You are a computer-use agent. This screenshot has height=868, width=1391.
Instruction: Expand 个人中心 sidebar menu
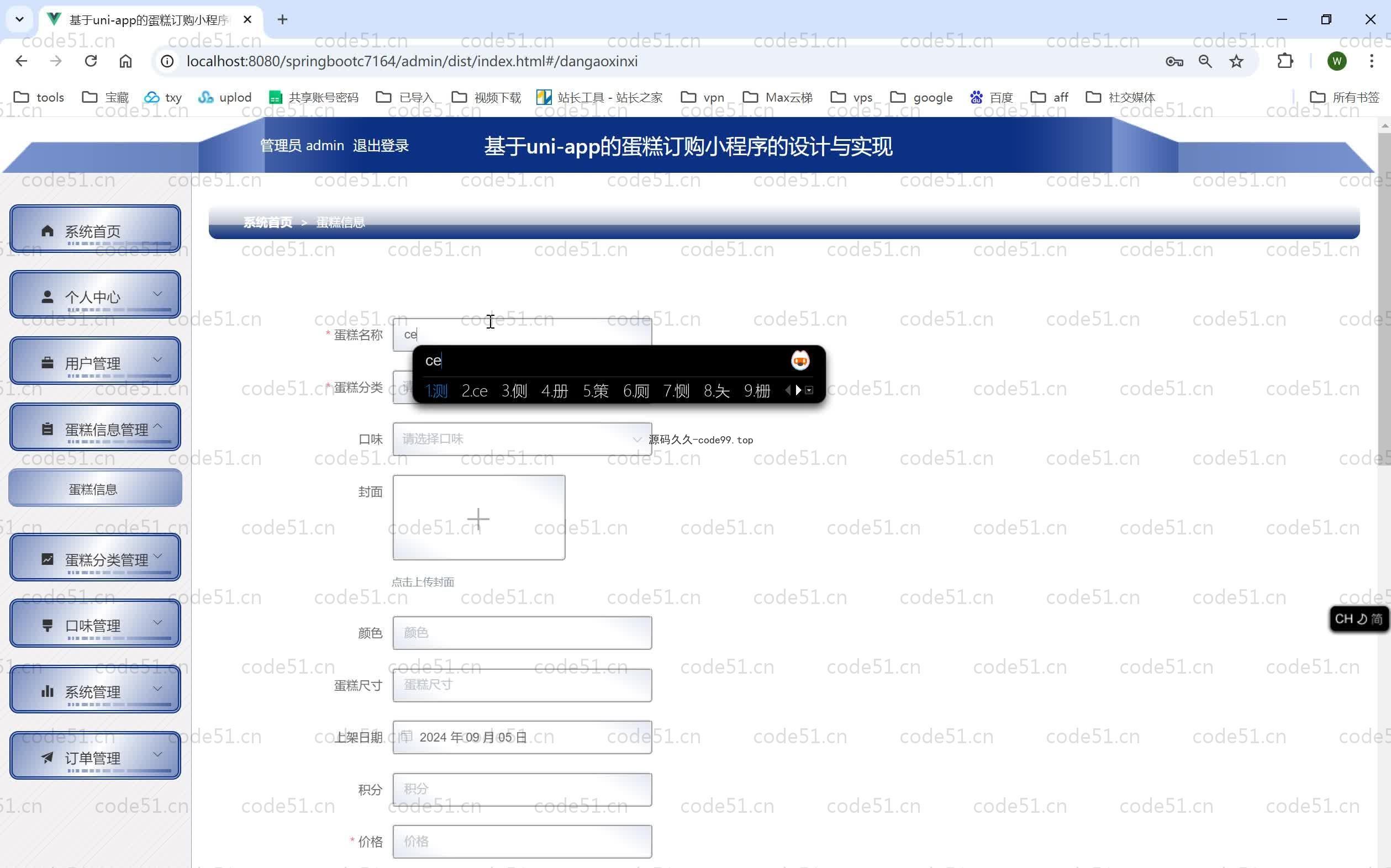tap(96, 295)
